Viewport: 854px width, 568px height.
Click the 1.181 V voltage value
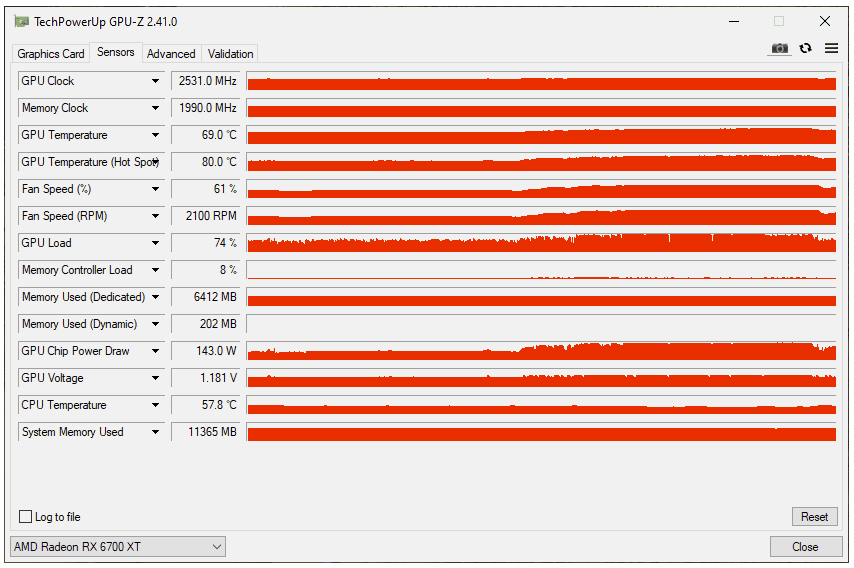[206, 378]
